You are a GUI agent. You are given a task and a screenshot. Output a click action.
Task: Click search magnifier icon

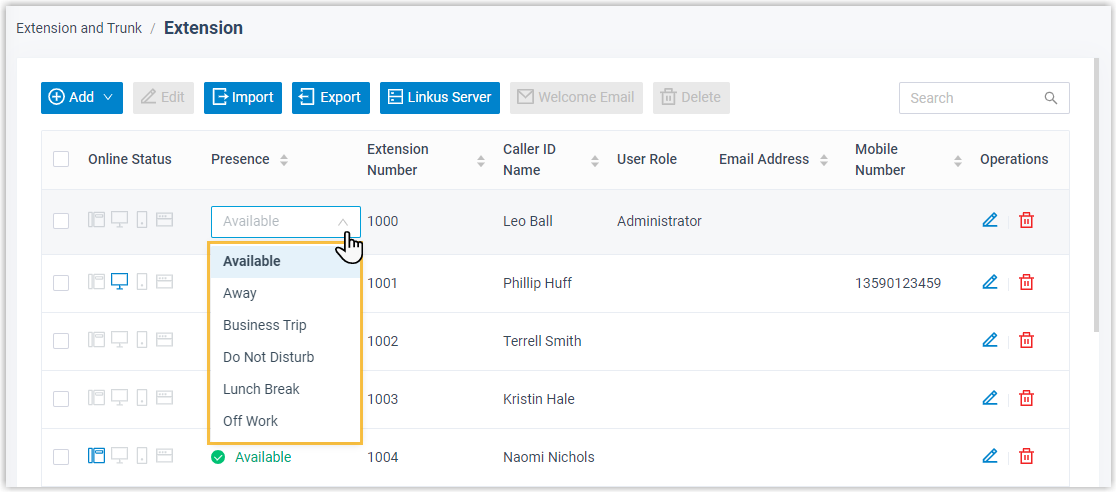(x=1051, y=98)
